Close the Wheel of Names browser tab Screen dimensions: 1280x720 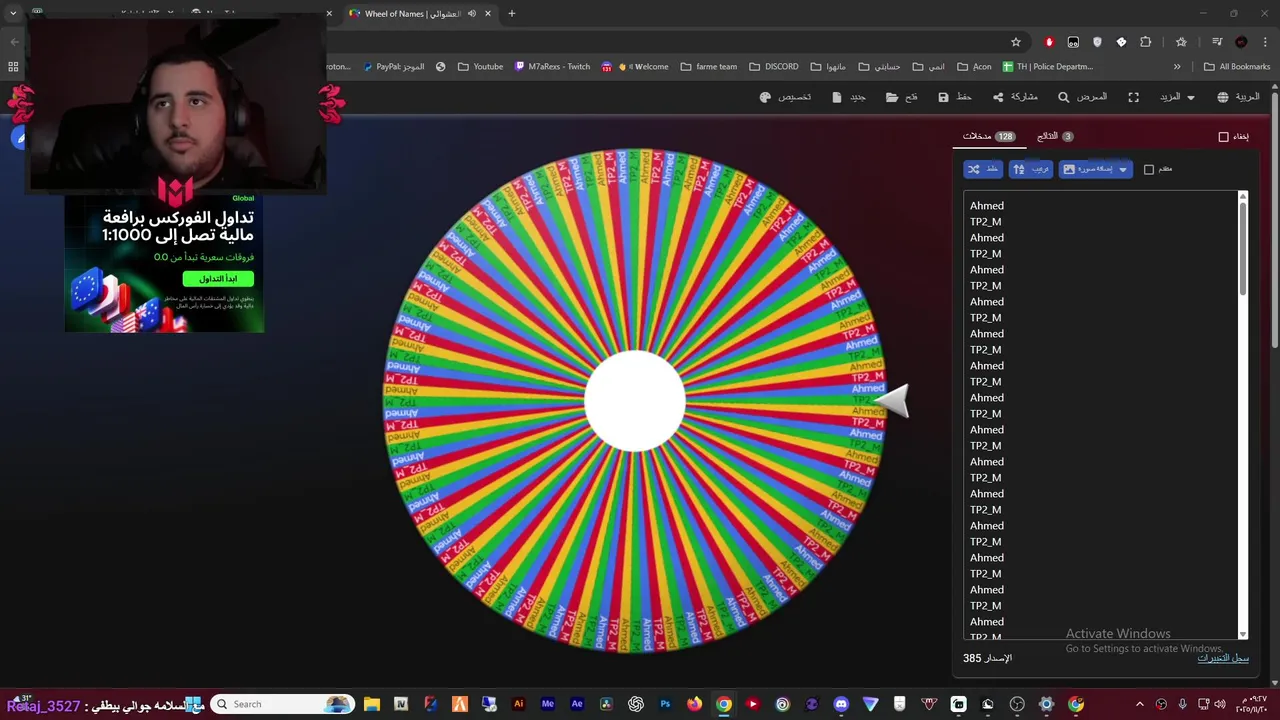click(489, 14)
